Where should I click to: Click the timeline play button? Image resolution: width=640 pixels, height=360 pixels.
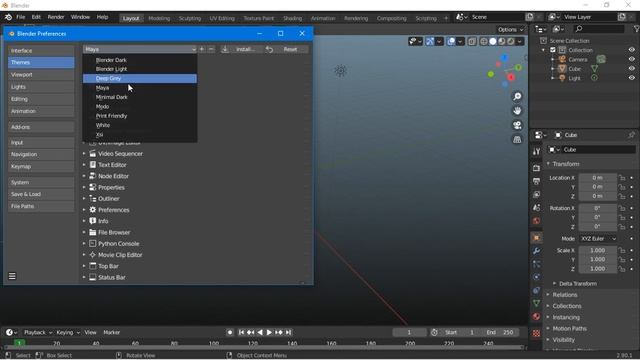point(269,333)
